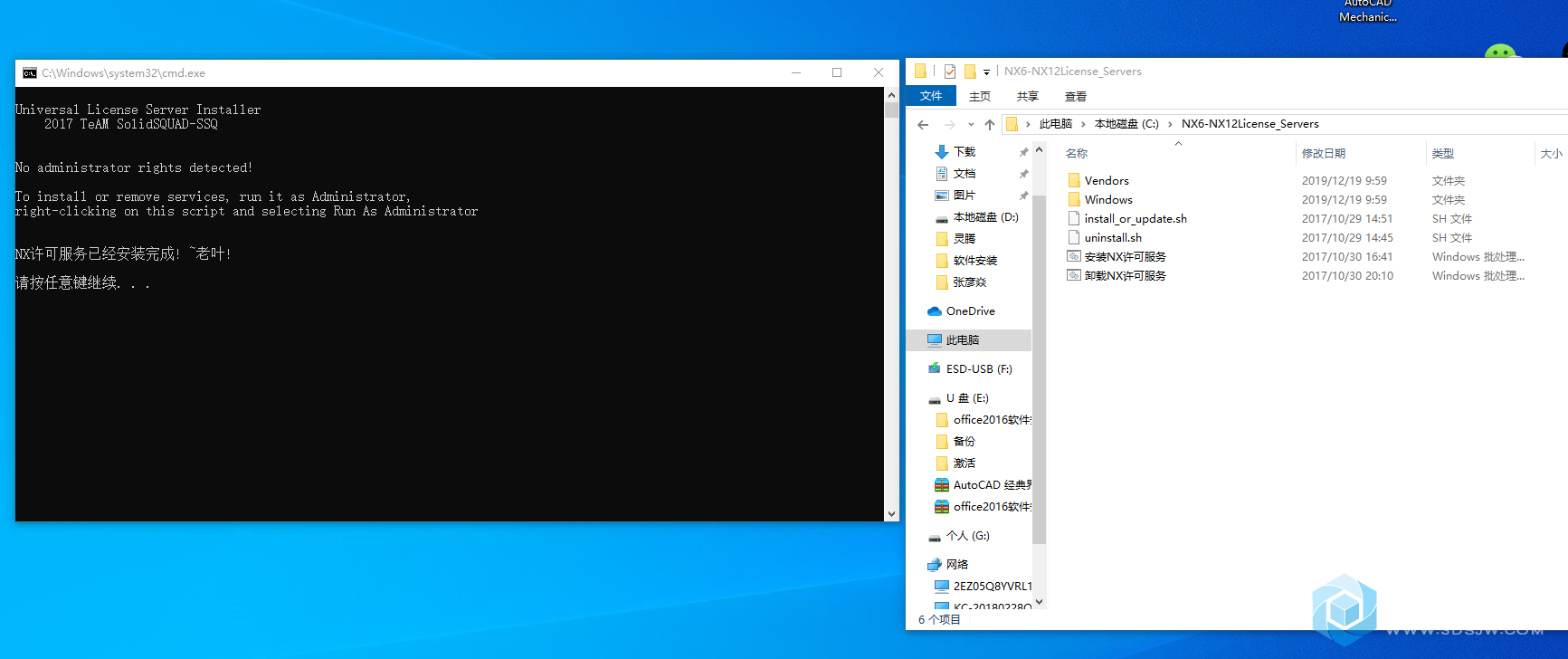This screenshot has height=659, width=1568.
Task: Open 下载 in the navigation pane
Action: [x=965, y=152]
